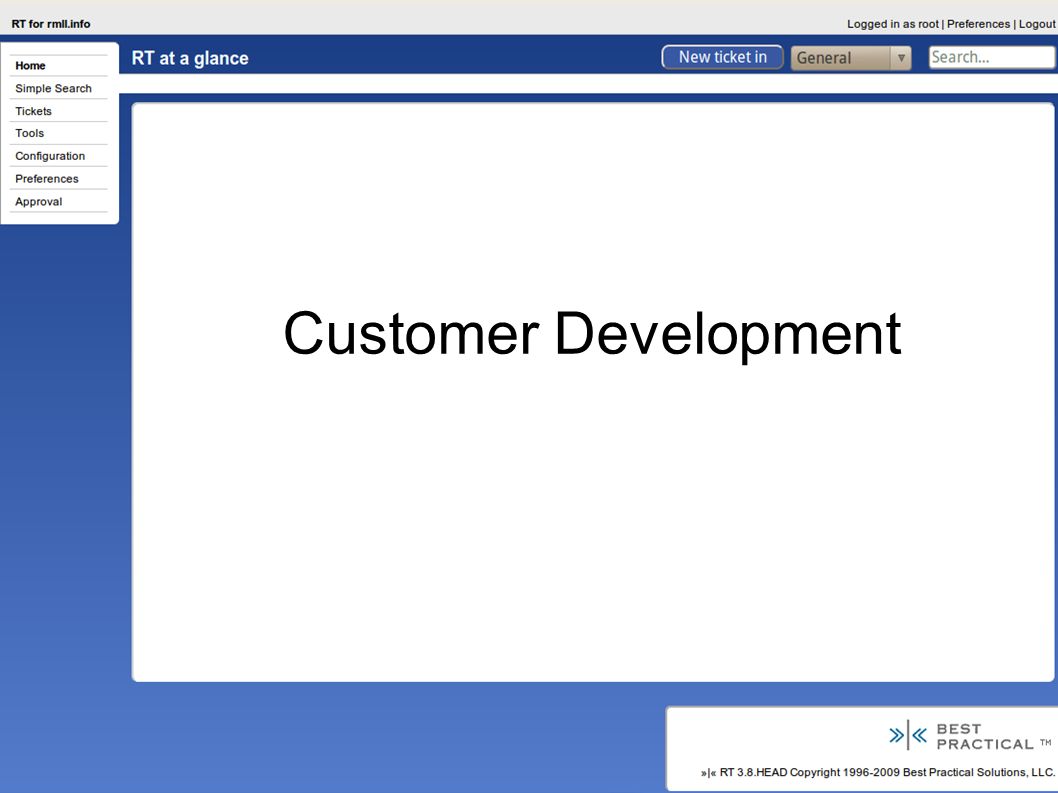Open the Approval sidebar item
1058x793 pixels.
point(38,202)
